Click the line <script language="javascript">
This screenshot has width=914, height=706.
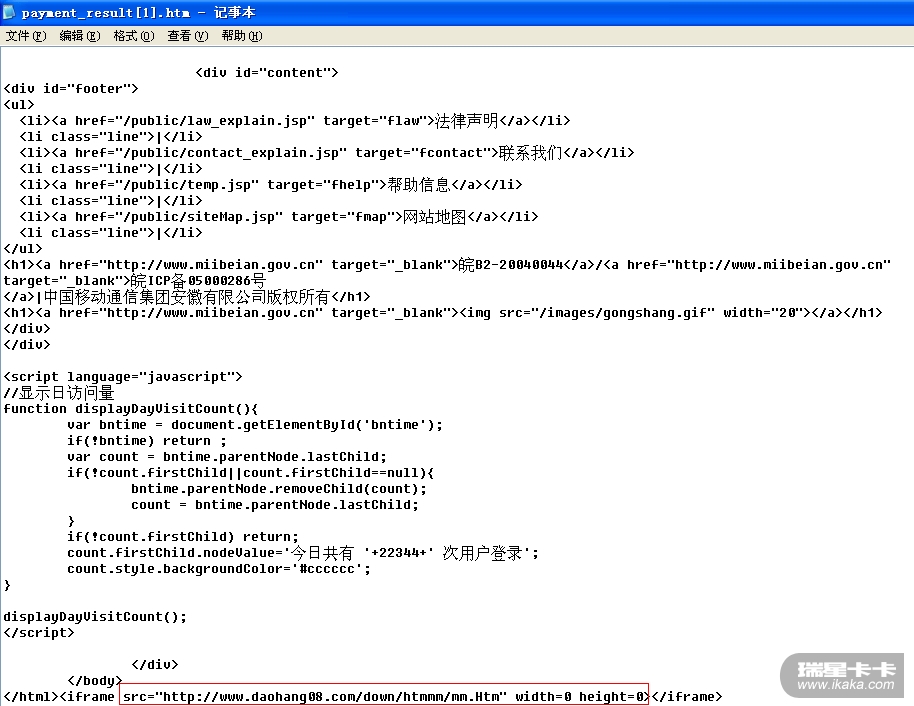coord(123,377)
